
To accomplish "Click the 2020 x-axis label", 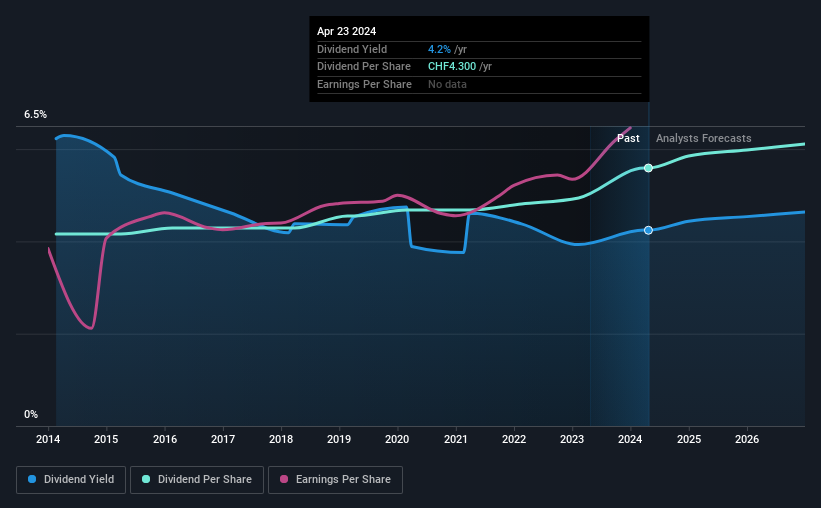I will pos(397,439).
